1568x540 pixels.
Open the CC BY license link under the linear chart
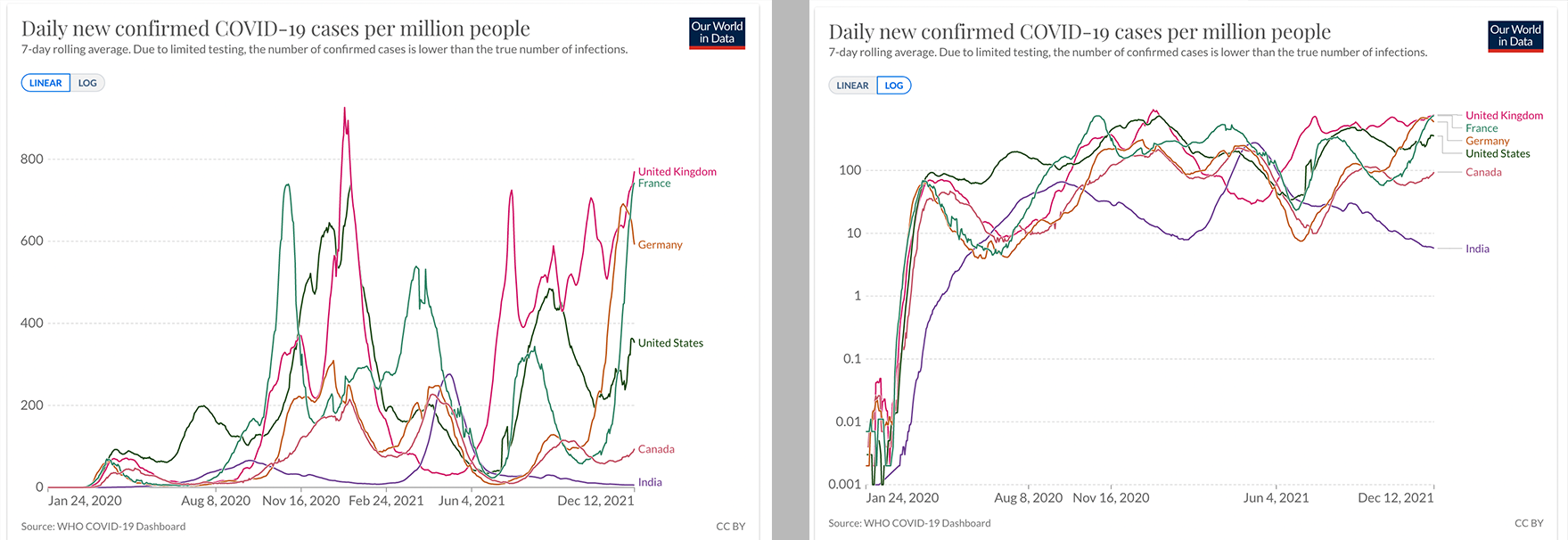730,527
